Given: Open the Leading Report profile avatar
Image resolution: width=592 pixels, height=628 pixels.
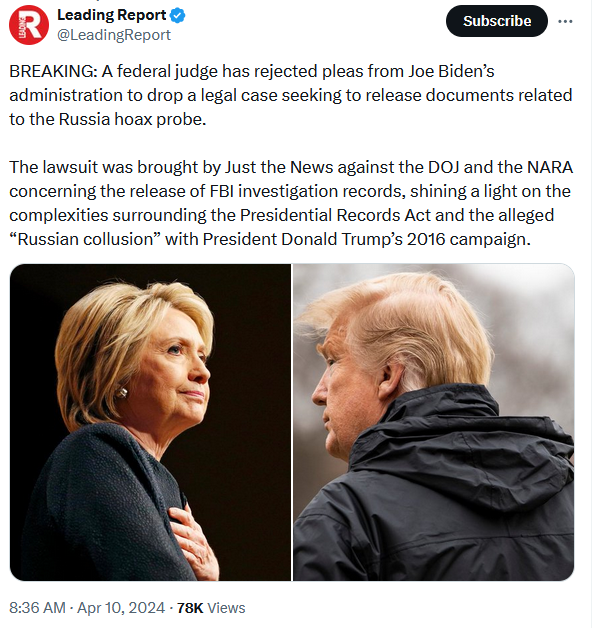Looking at the screenshot, I should click(29, 25).
